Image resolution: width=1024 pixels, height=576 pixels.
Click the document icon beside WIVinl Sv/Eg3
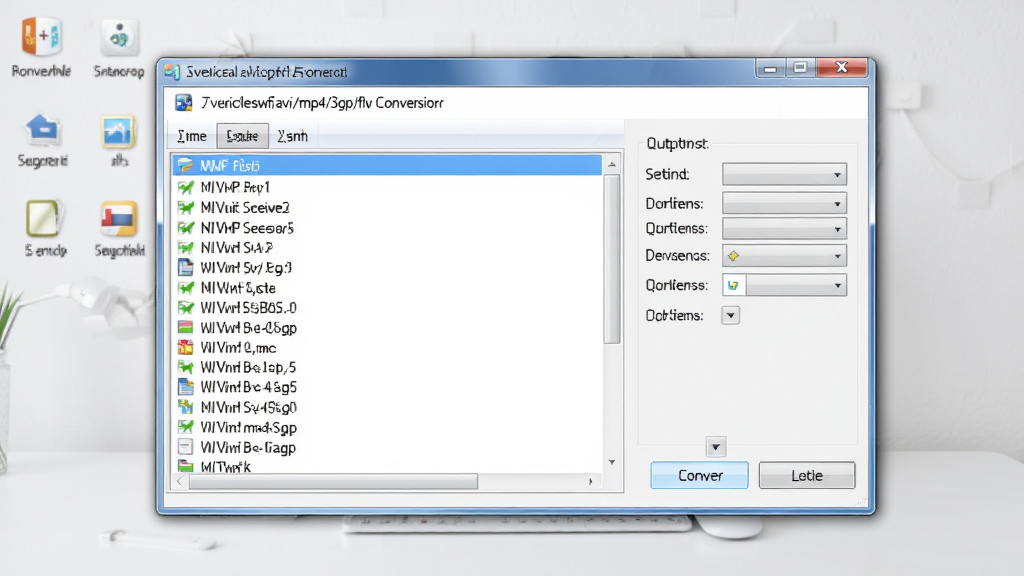click(x=185, y=267)
